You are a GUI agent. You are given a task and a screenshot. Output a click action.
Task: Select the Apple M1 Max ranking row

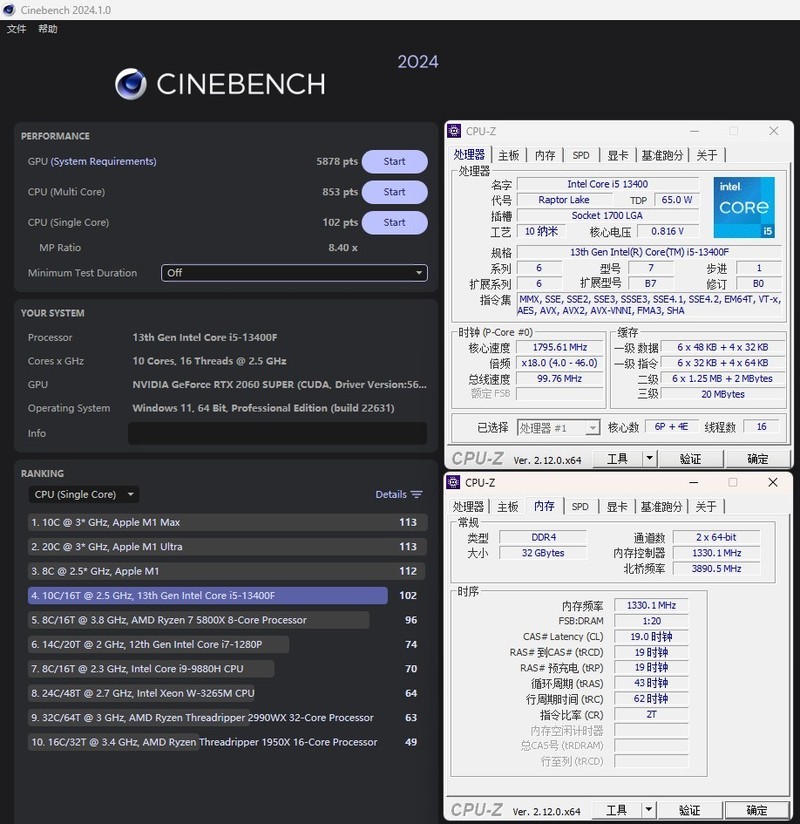coord(227,522)
